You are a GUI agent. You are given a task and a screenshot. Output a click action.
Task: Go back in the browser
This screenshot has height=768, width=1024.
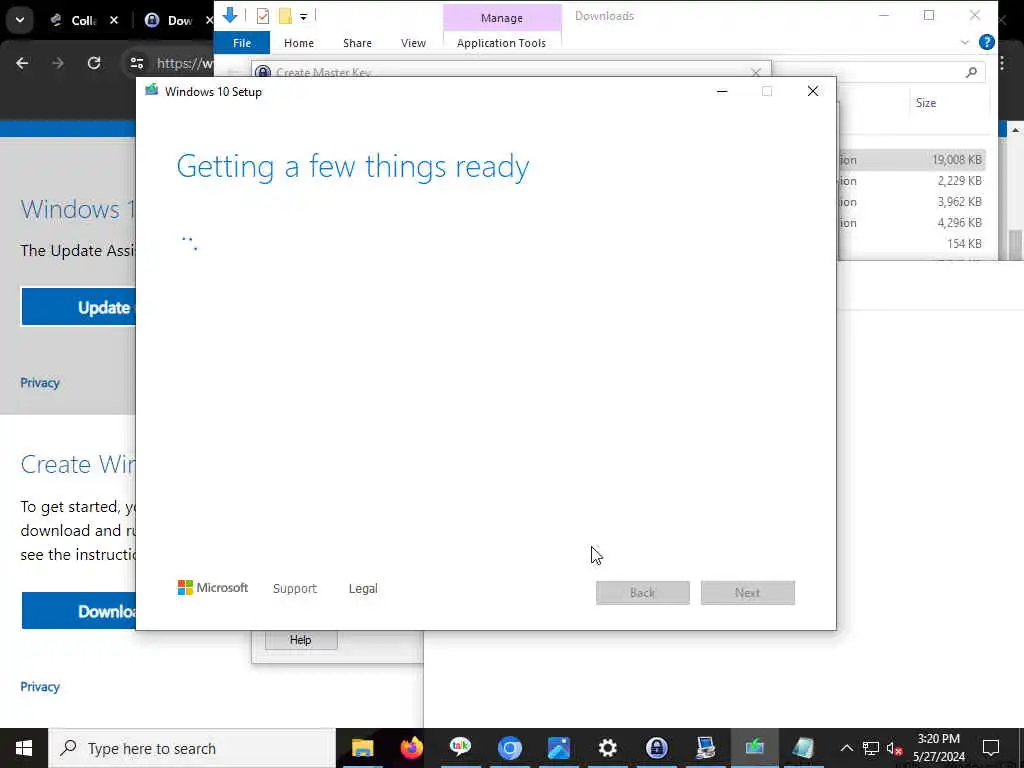(x=22, y=63)
